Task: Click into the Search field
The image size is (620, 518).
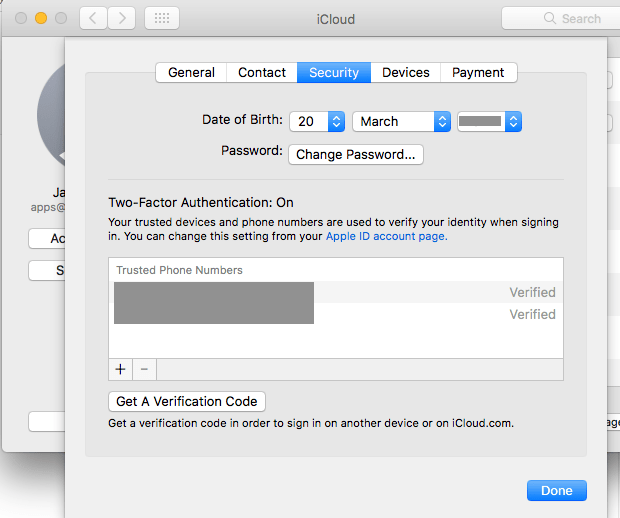Action: pos(561,18)
